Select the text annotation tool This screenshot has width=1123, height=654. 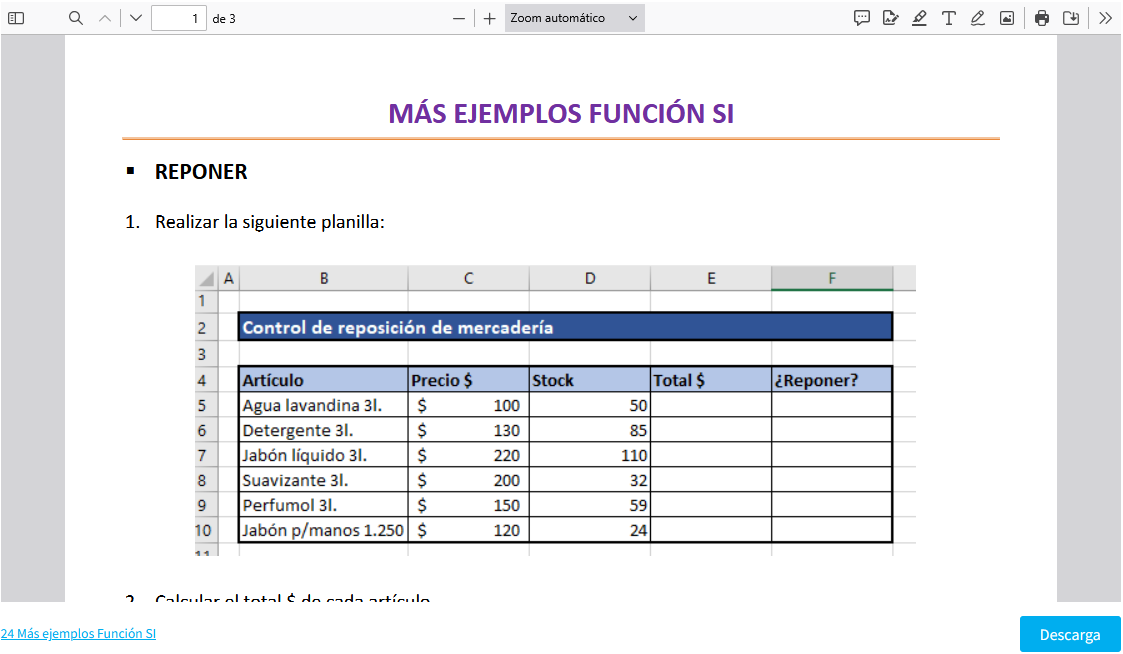(x=948, y=18)
